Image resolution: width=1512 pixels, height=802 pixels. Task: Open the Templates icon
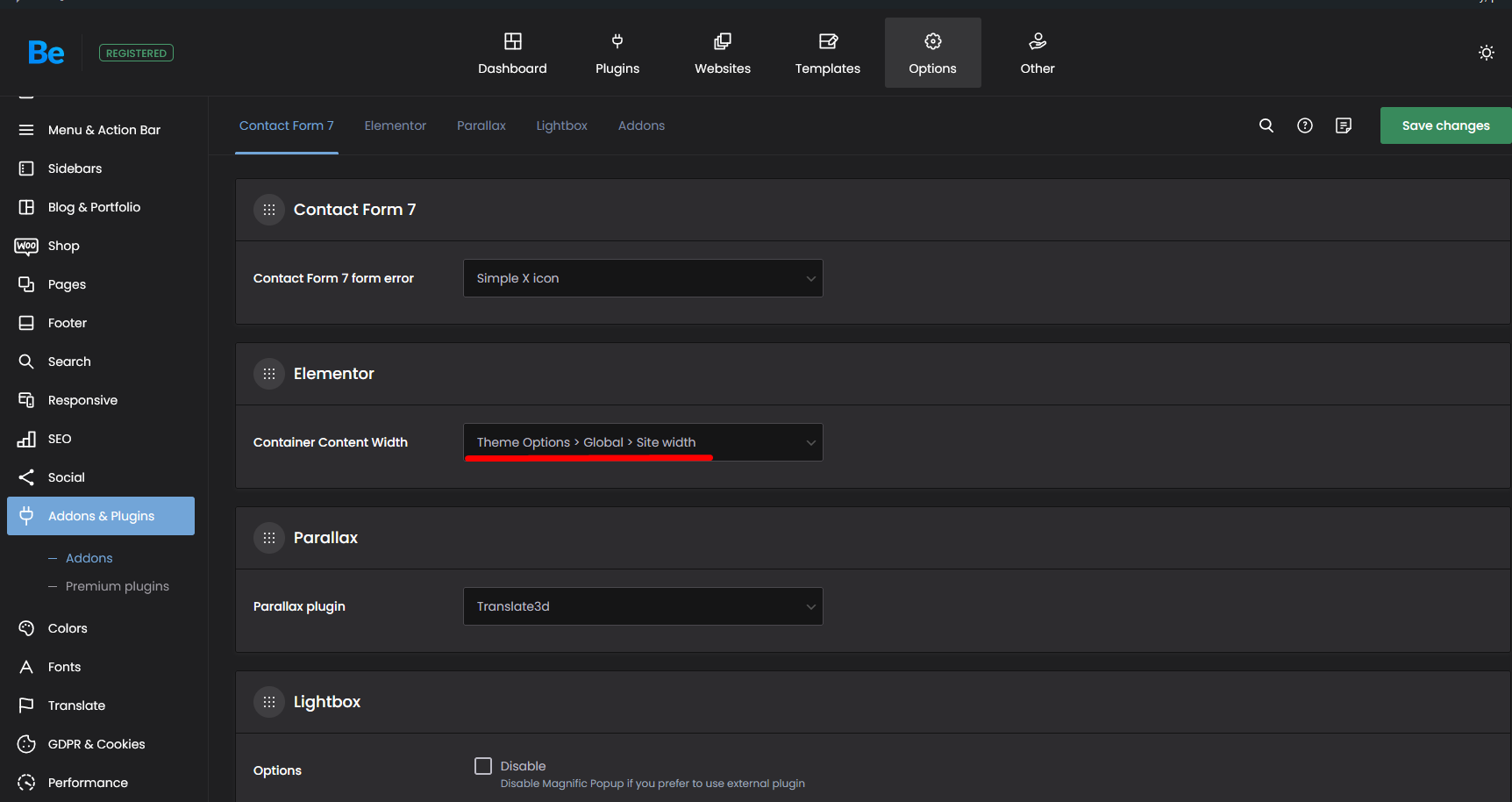pos(828,41)
